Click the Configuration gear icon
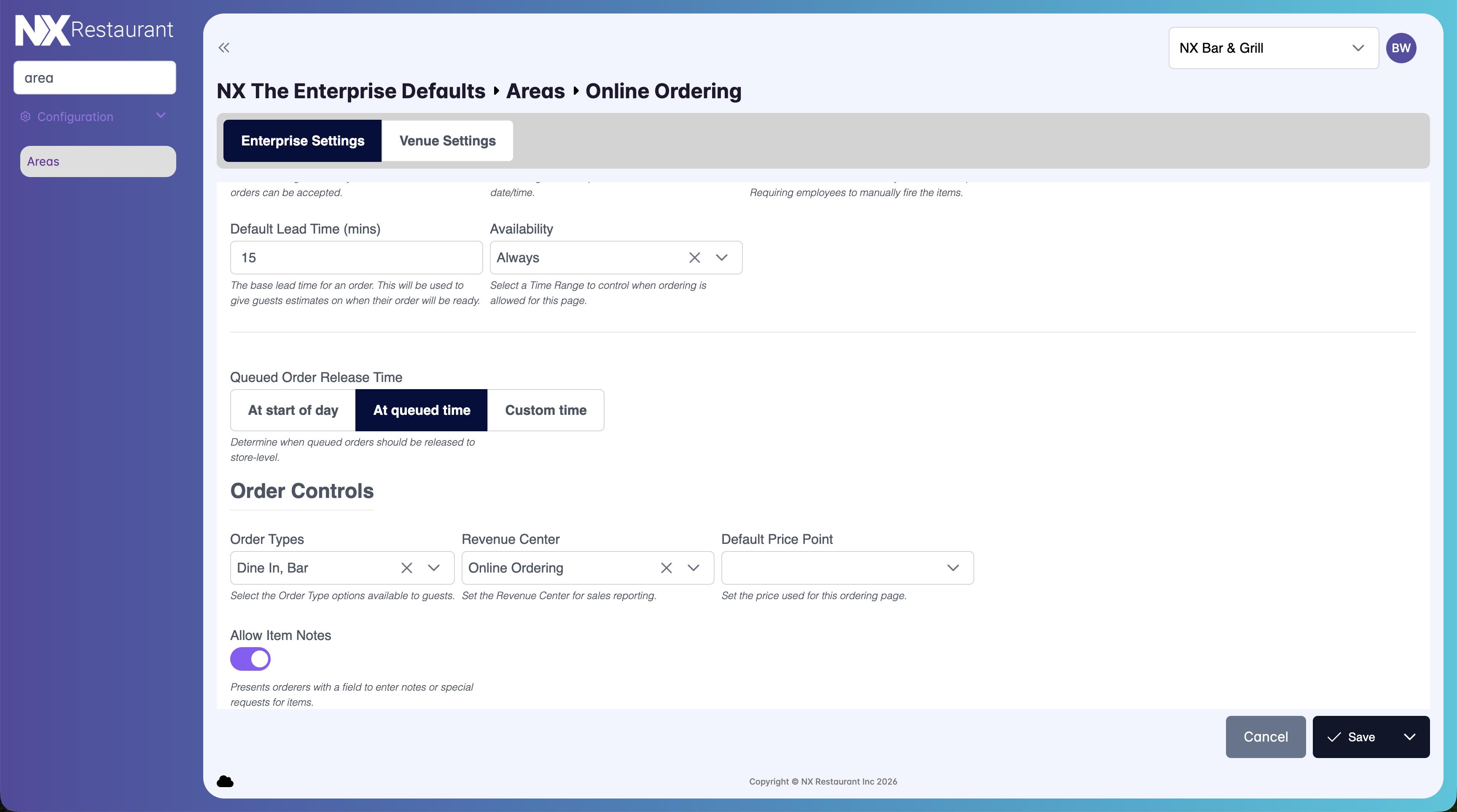 (25, 116)
